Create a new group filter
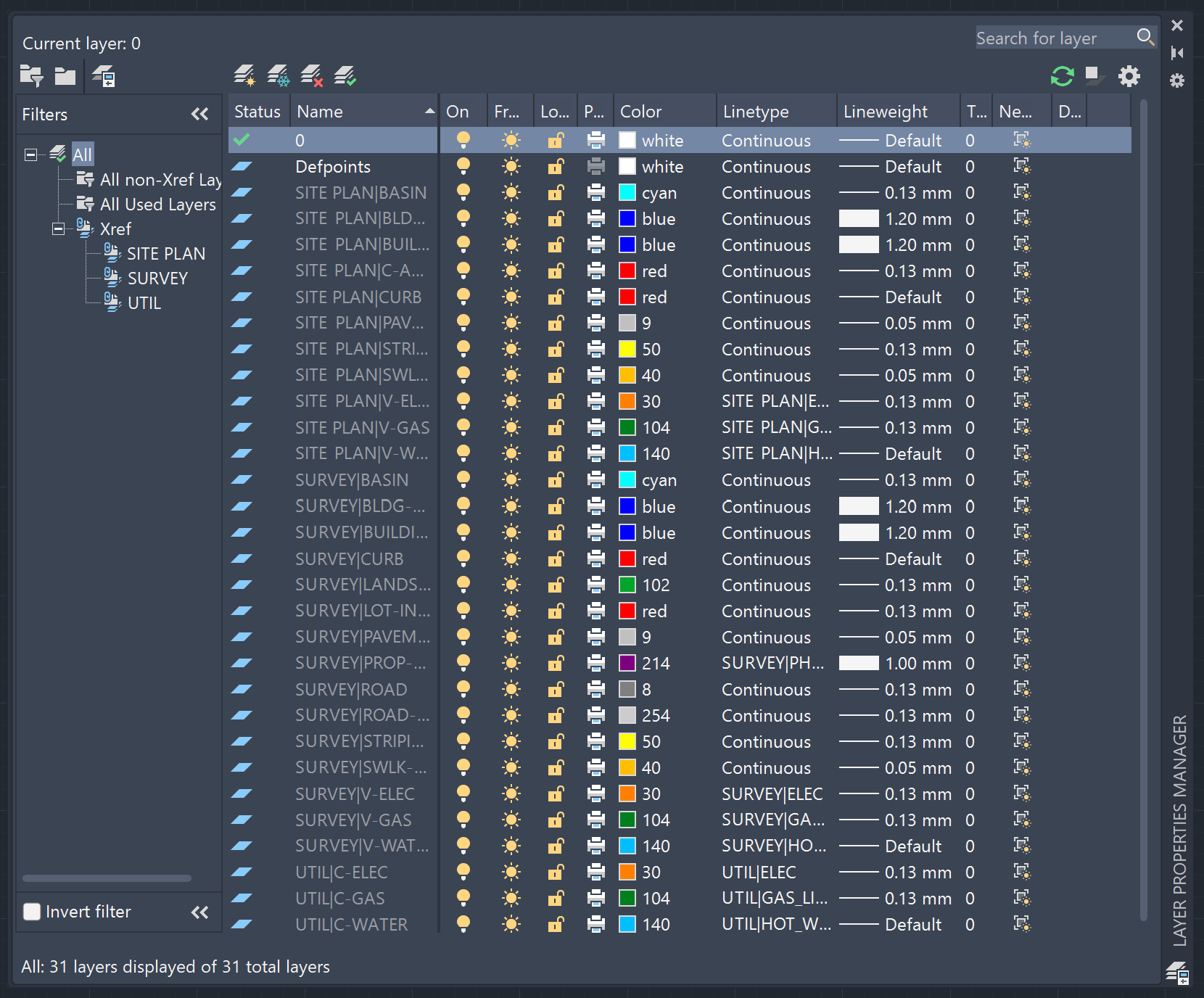This screenshot has height=998, width=1204. click(x=65, y=75)
